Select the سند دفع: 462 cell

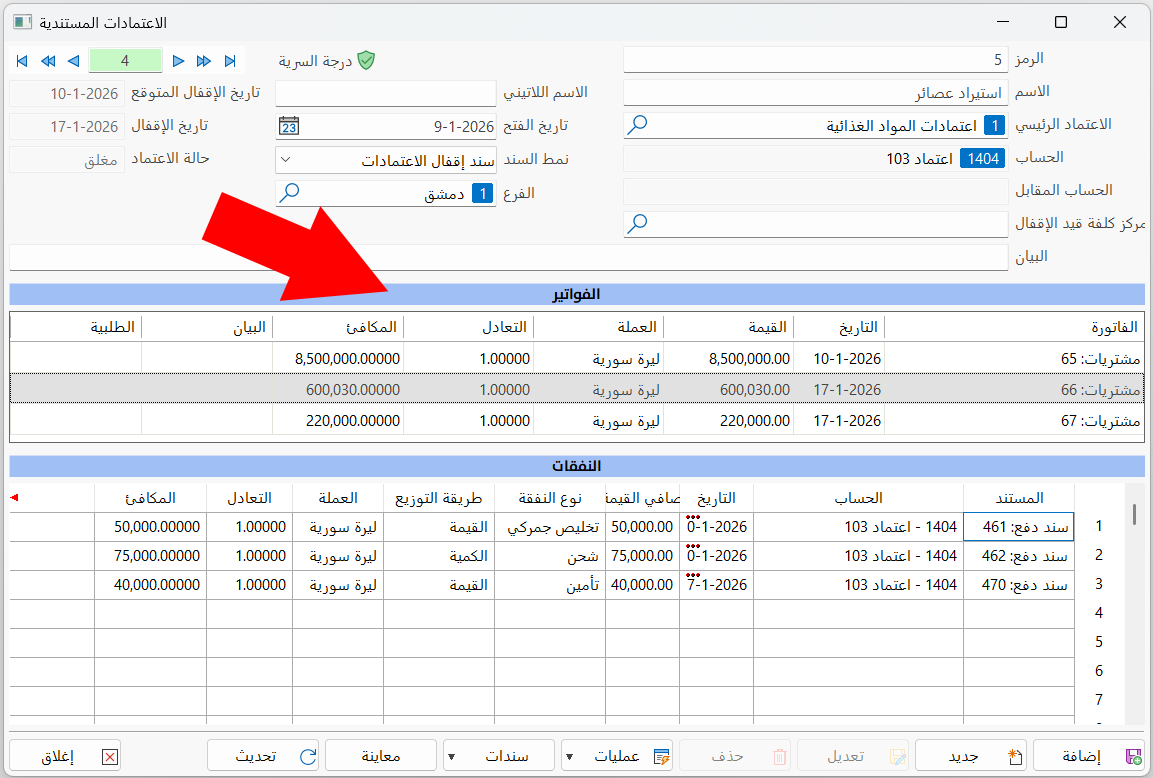[x=1018, y=555]
